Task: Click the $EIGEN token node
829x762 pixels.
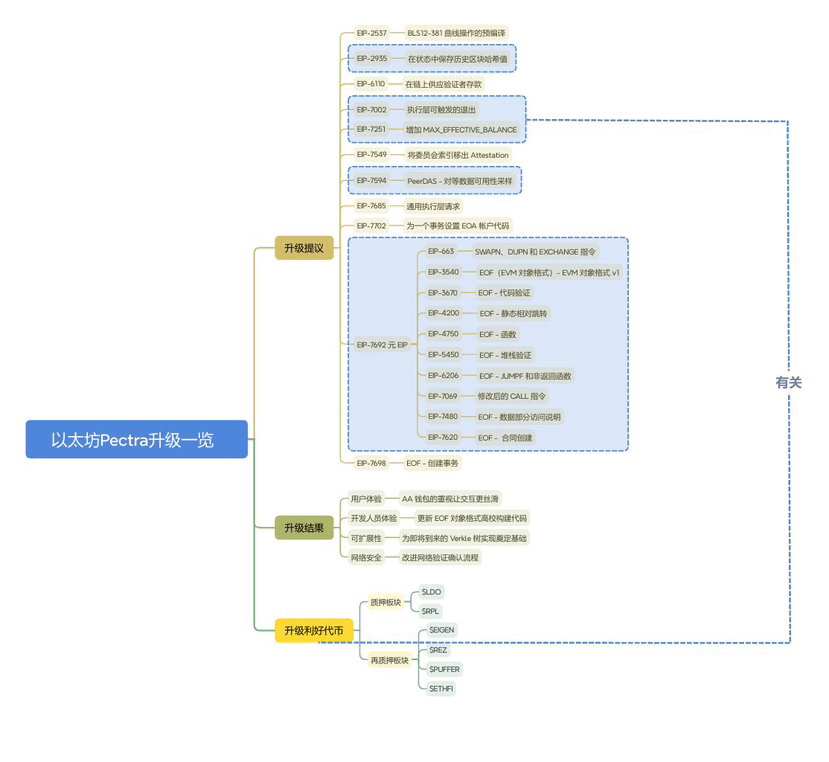Action: [441, 630]
